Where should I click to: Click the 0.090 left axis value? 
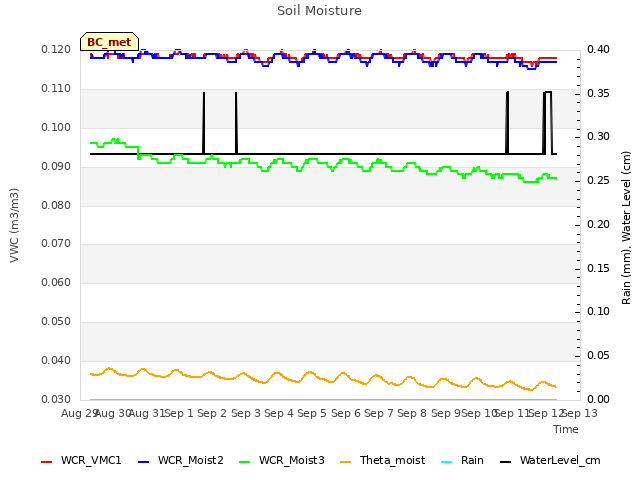click(x=56, y=167)
